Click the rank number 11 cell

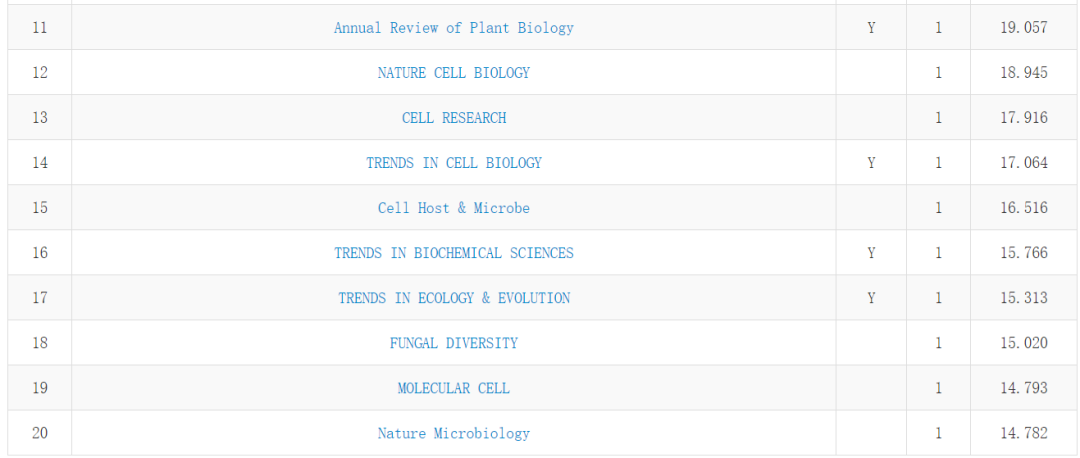point(40,28)
